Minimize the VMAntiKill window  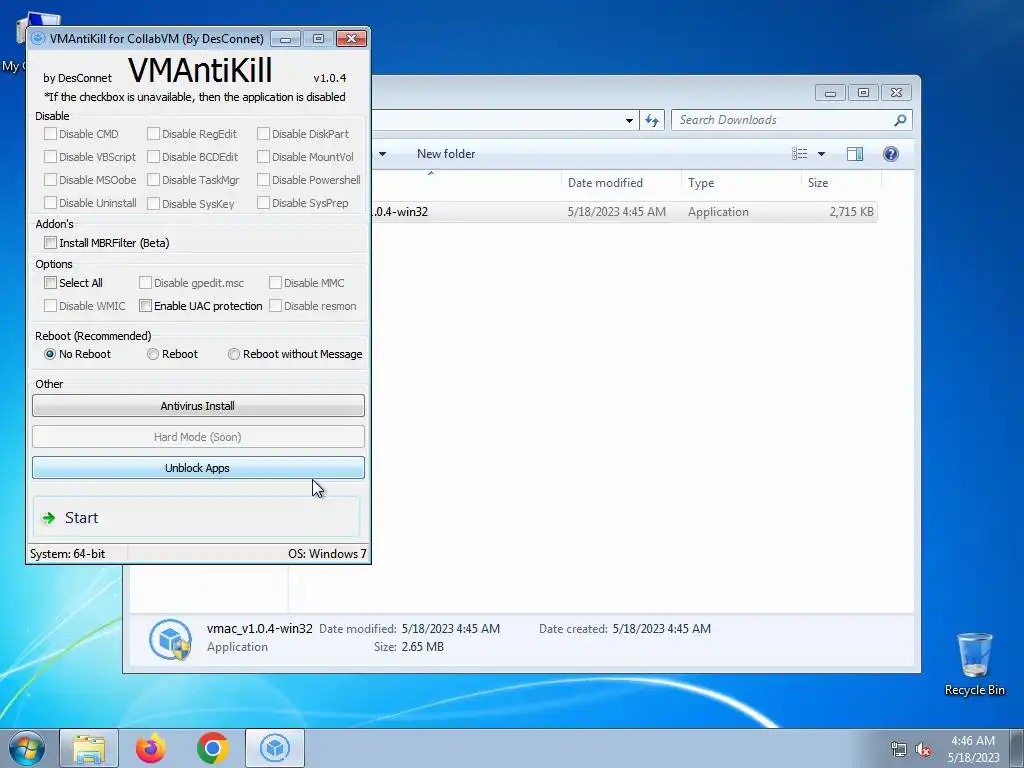point(285,39)
